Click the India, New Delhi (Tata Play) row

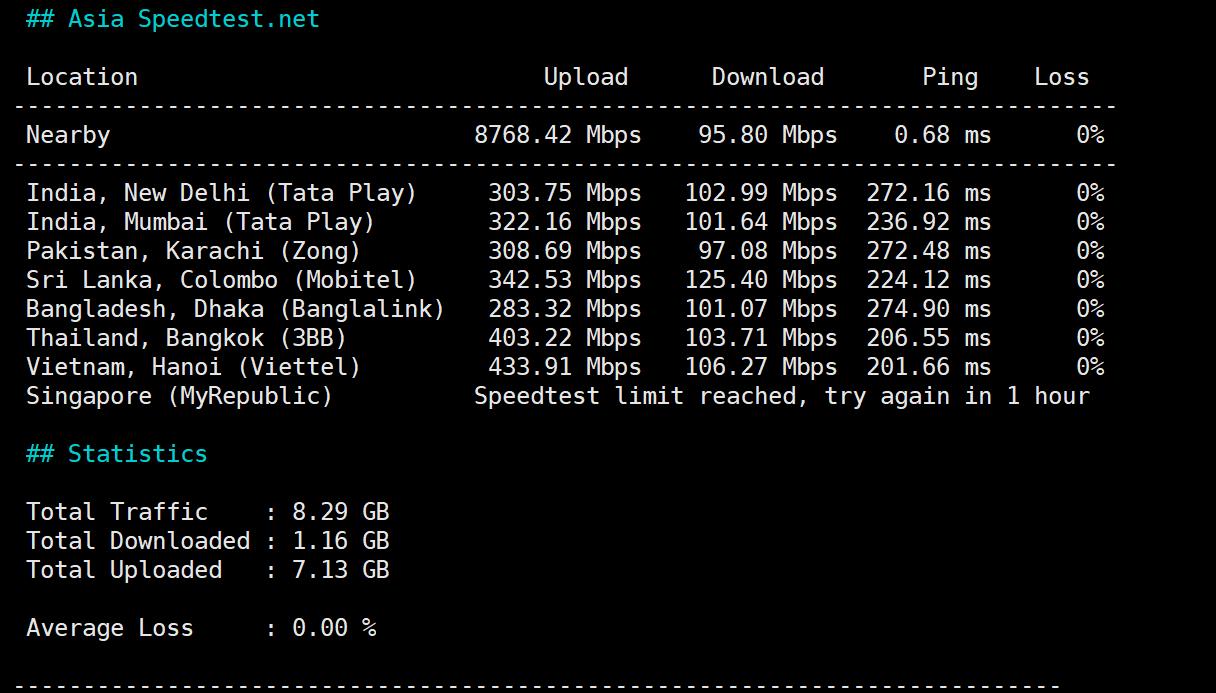pyautogui.click(x=221, y=193)
